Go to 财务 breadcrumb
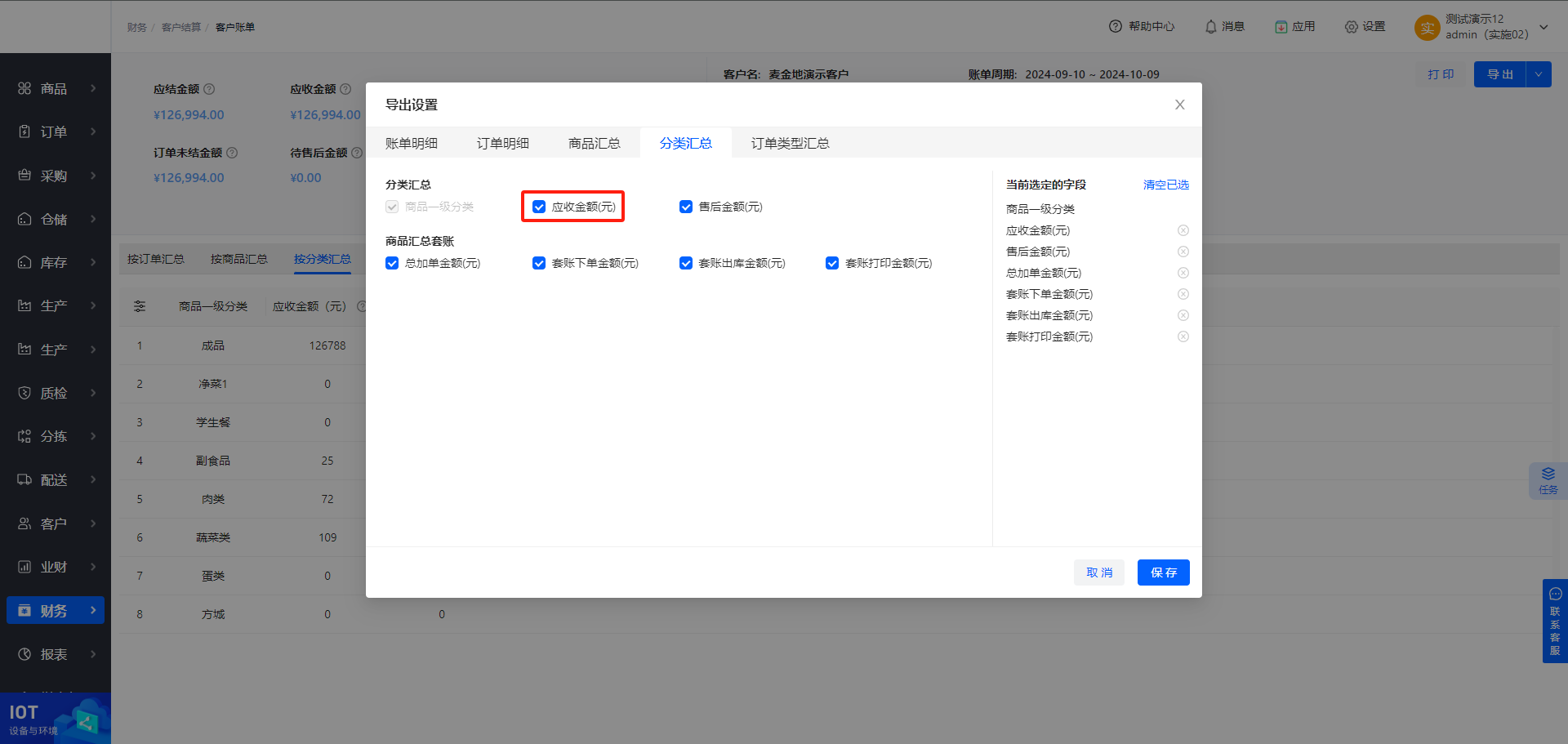The height and width of the screenshot is (744, 1568). pyautogui.click(x=137, y=27)
